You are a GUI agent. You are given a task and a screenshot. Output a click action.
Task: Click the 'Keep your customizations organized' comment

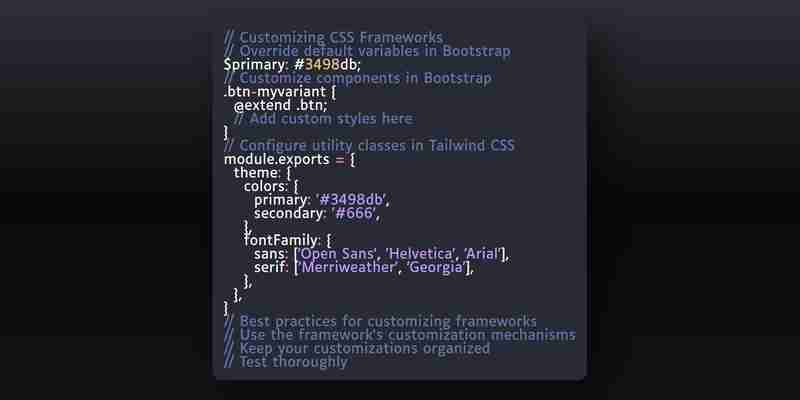point(357,348)
